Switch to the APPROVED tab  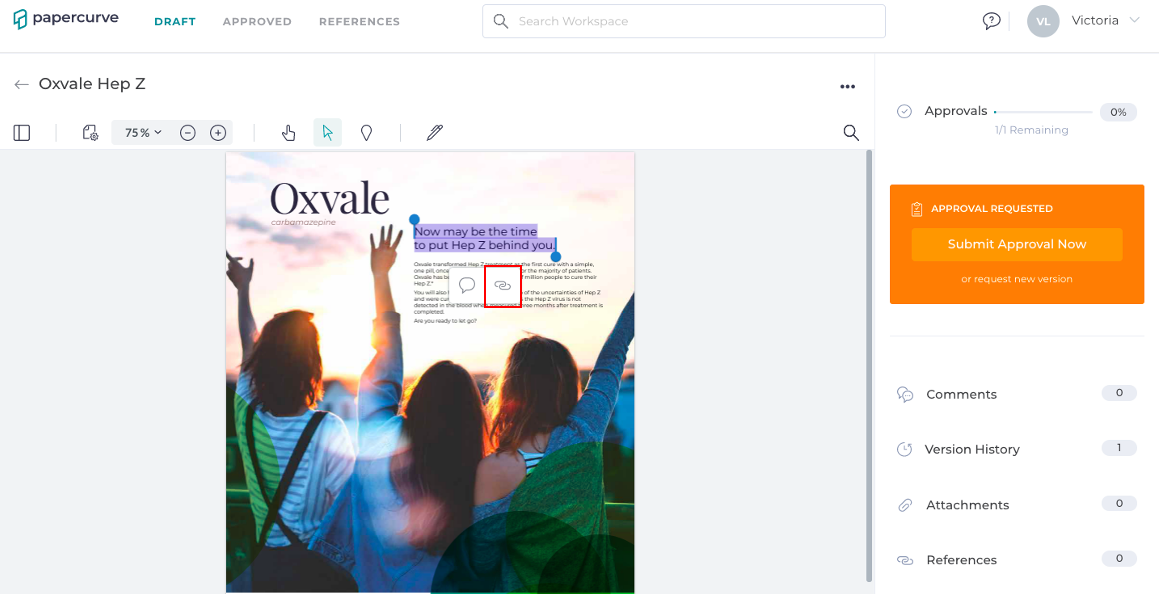[x=257, y=22]
